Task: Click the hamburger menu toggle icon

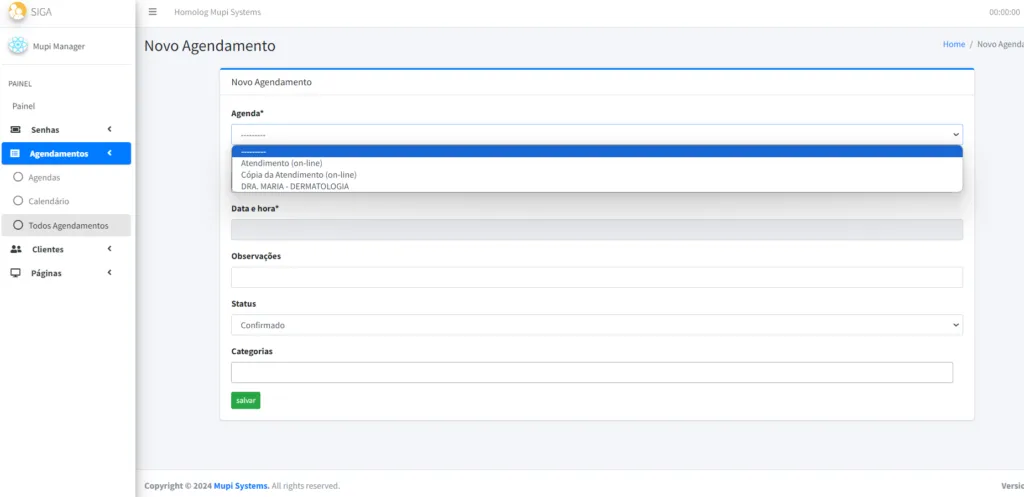Action: (152, 12)
